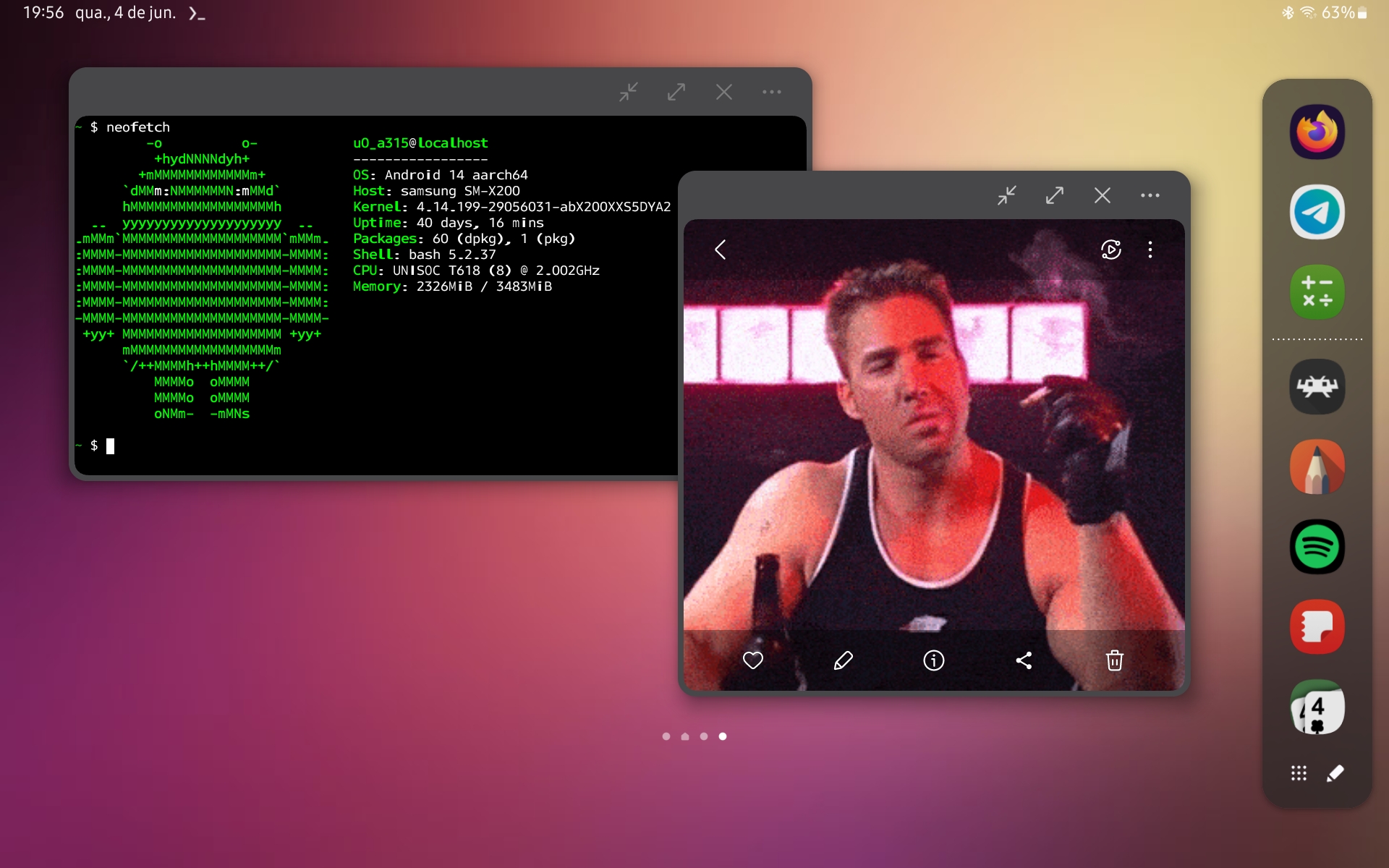Open Firefox from the side dock
The height and width of the screenshot is (868, 1389).
click(1317, 132)
